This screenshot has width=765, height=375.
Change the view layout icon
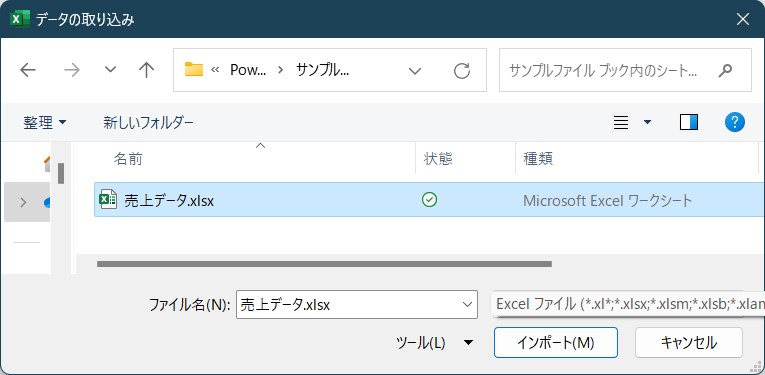621,122
